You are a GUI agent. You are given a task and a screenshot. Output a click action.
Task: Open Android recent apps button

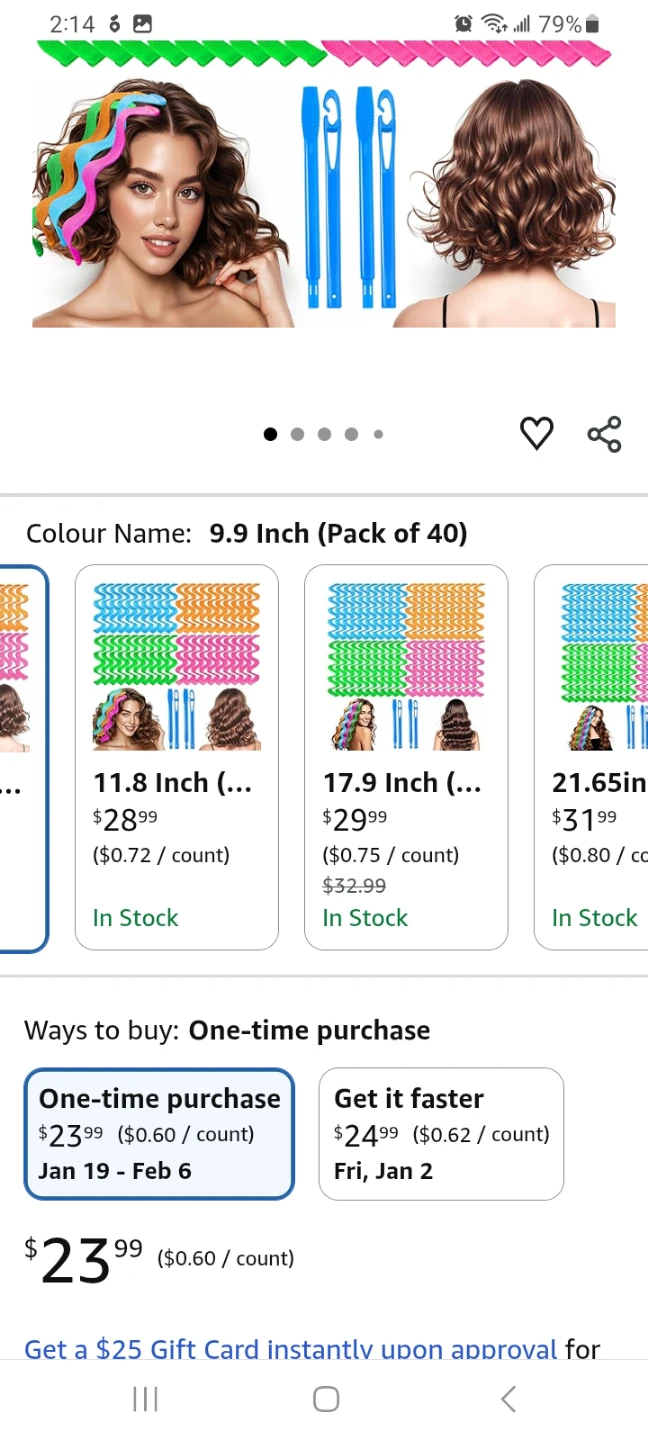click(146, 1399)
